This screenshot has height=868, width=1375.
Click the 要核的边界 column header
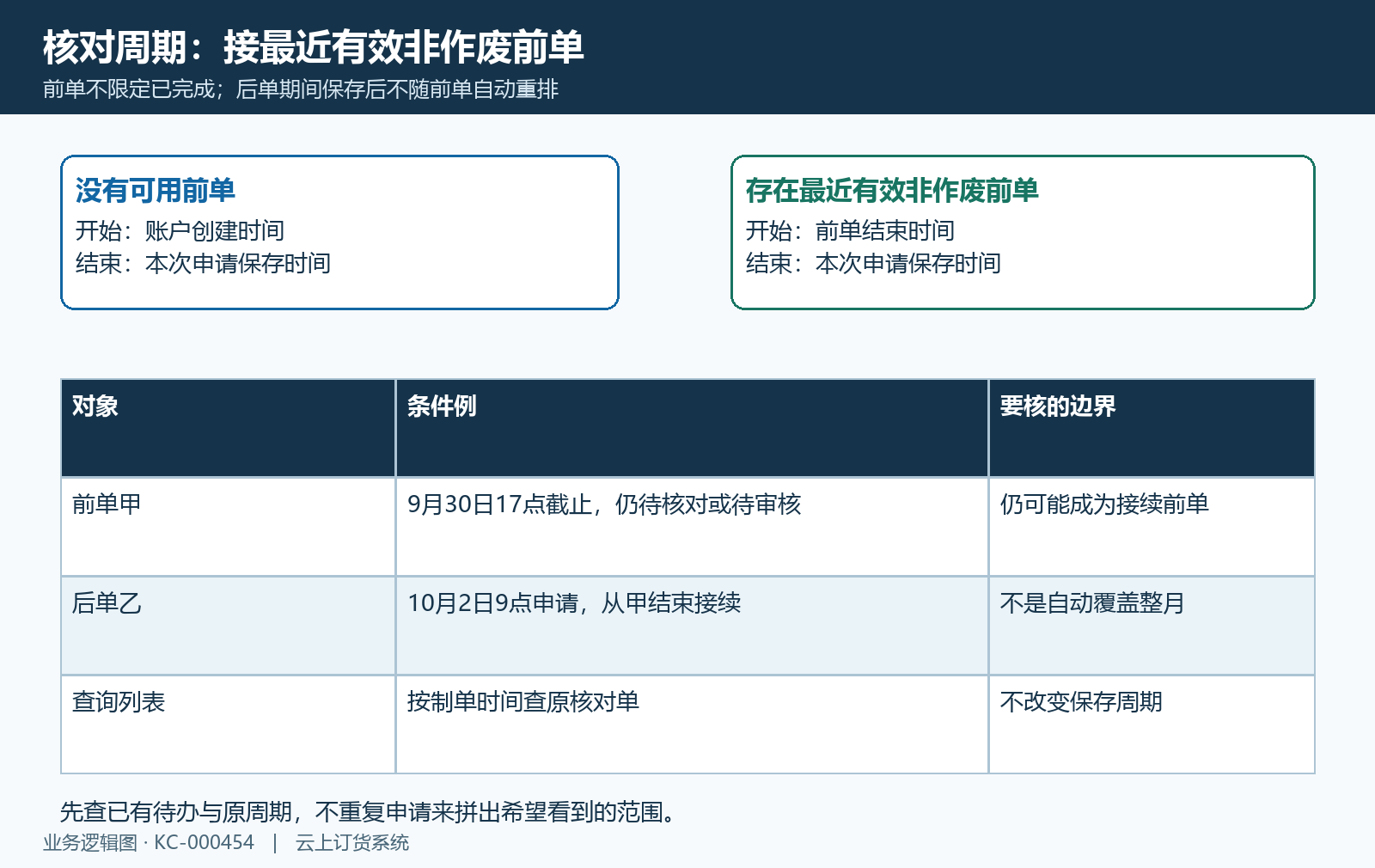(x=1152, y=428)
